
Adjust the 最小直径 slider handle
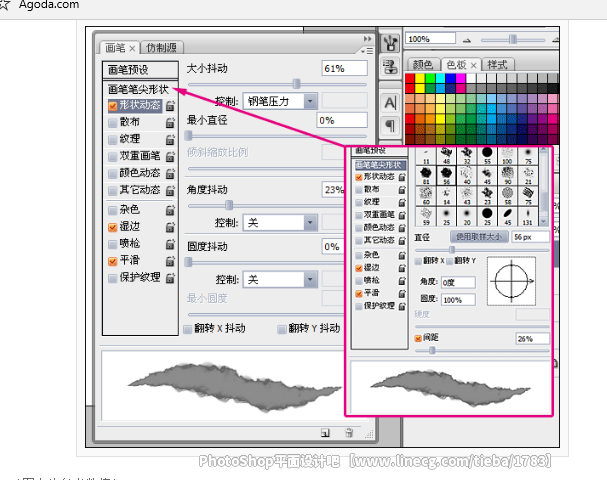[x=189, y=135]
